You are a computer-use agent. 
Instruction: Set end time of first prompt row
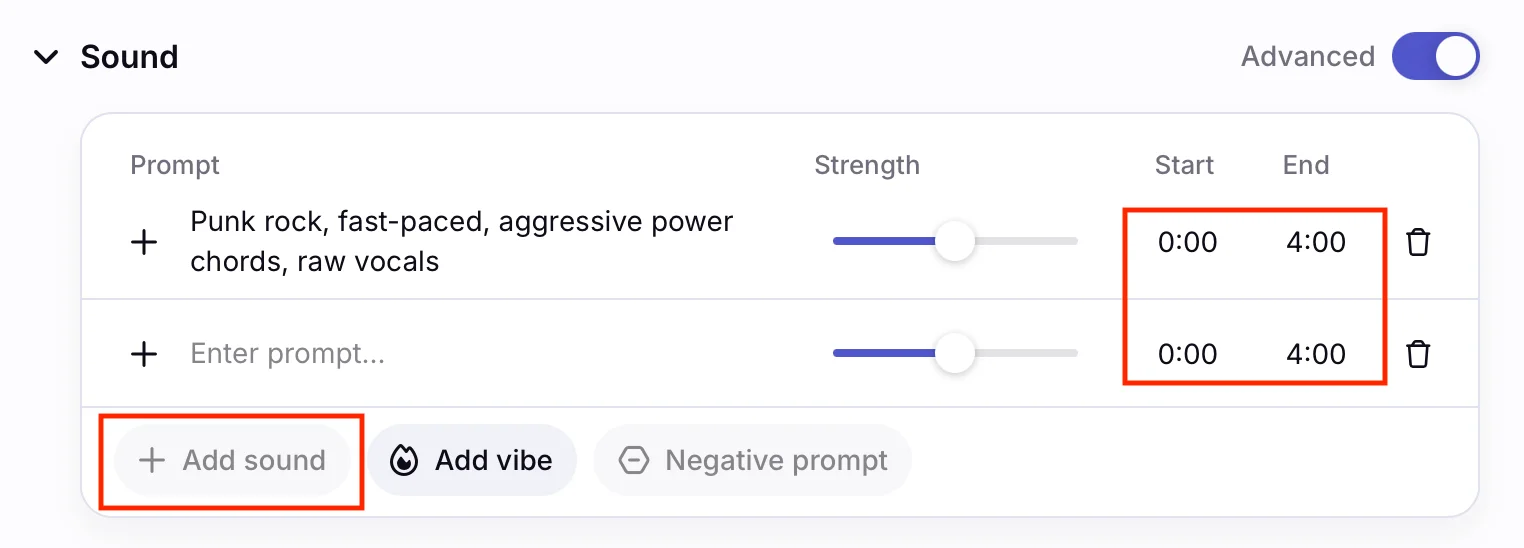coord(1315,242)
